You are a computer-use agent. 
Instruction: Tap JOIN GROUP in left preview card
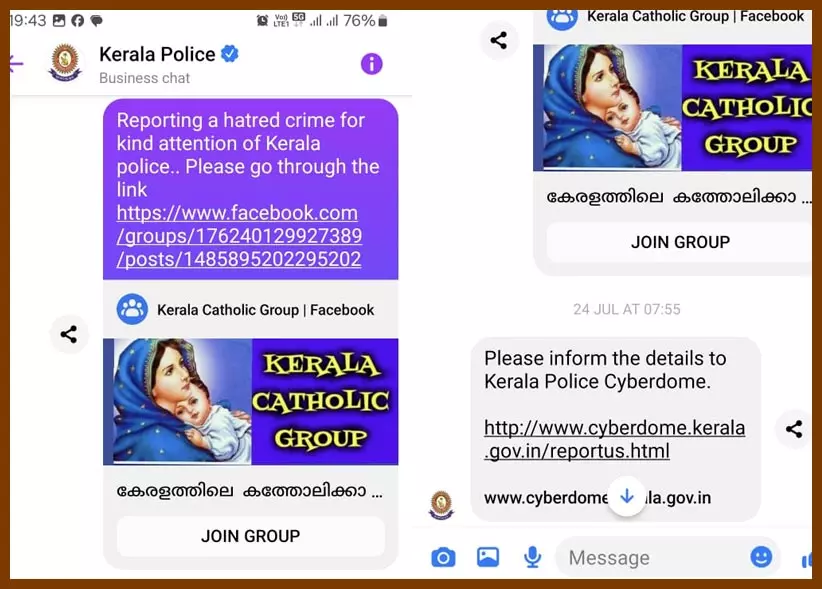[251, 536]
